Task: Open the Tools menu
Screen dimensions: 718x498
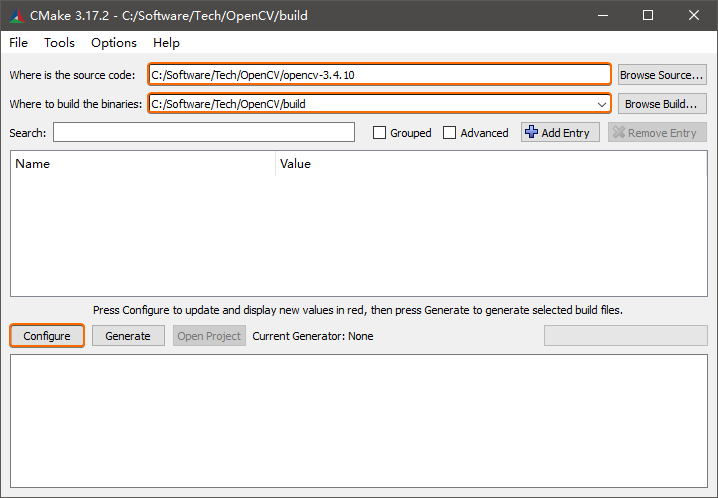Action: (x=59, y=43)
